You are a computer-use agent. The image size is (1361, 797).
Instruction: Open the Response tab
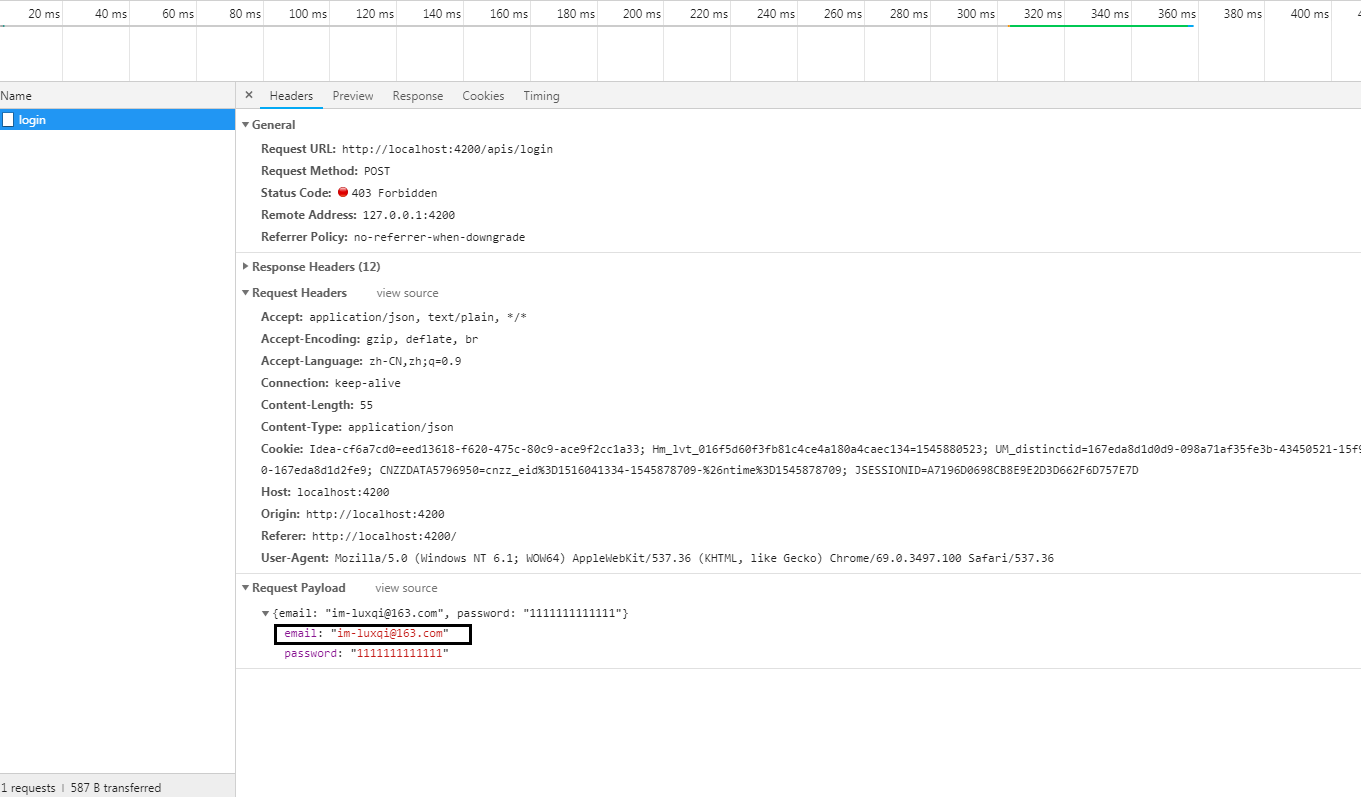(417, 95)
